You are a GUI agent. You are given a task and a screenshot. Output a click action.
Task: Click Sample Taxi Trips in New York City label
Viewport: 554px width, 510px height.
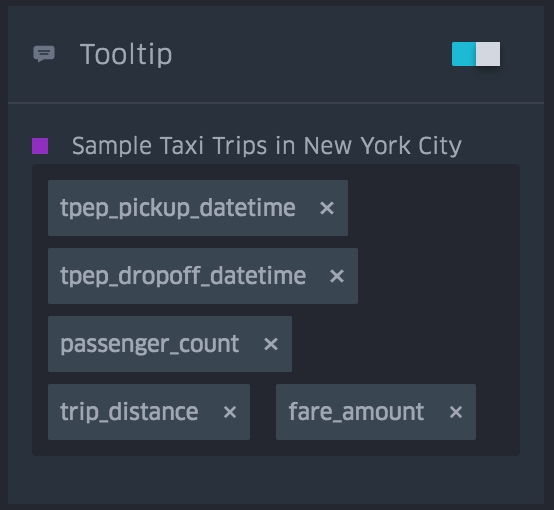click(267, 146)
